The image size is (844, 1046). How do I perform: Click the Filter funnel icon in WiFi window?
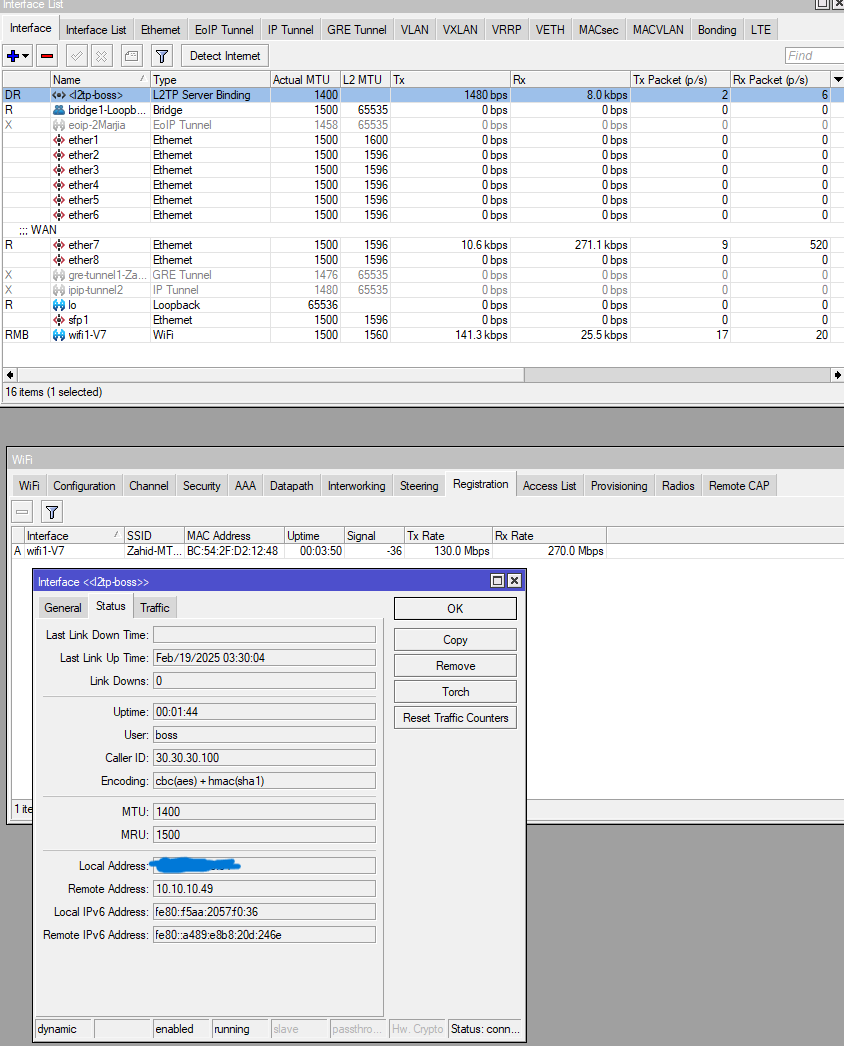[x=52, y=512]
